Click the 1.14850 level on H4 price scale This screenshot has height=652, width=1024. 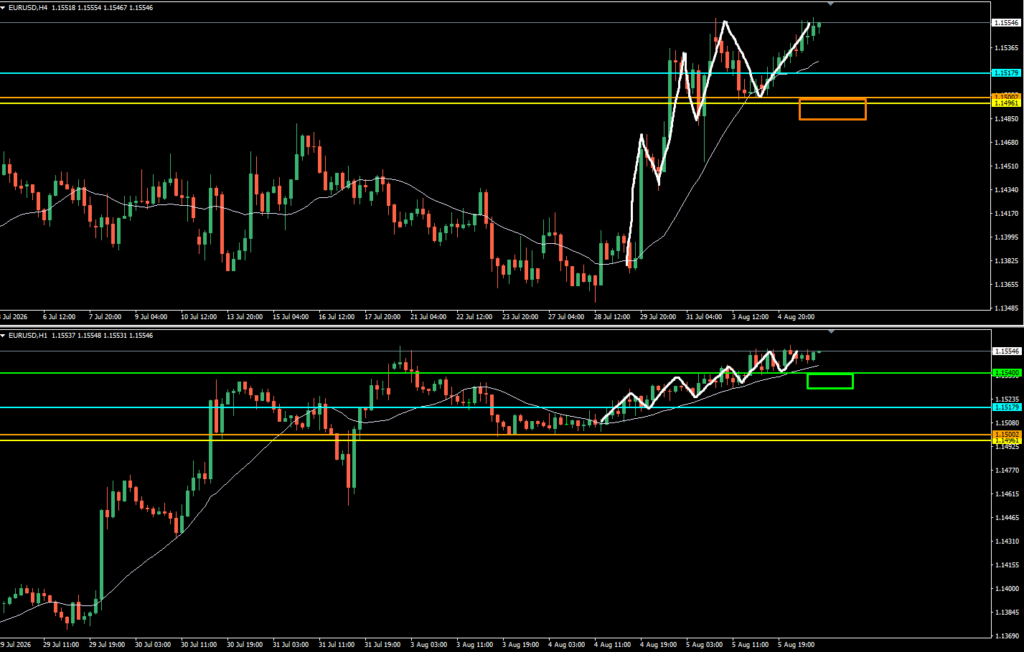[1006, 119]
